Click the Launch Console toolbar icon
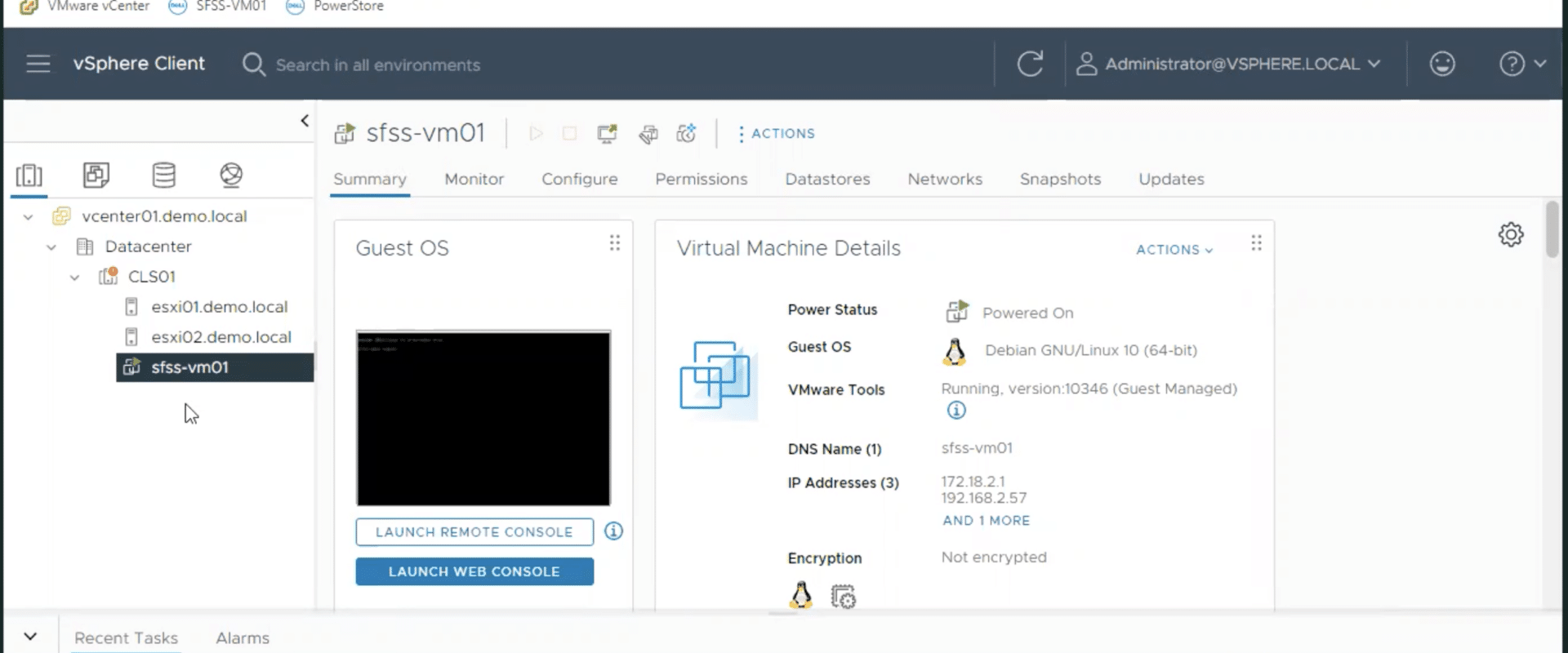 607,133
